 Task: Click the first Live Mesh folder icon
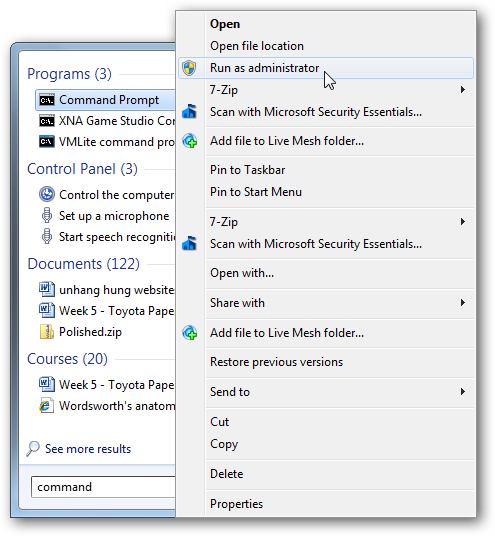(190, 141)
